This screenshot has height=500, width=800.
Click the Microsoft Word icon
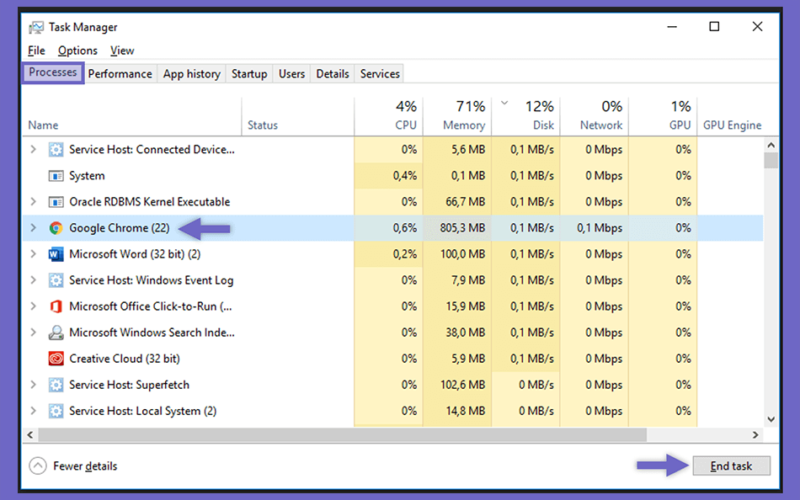(56, 254)
